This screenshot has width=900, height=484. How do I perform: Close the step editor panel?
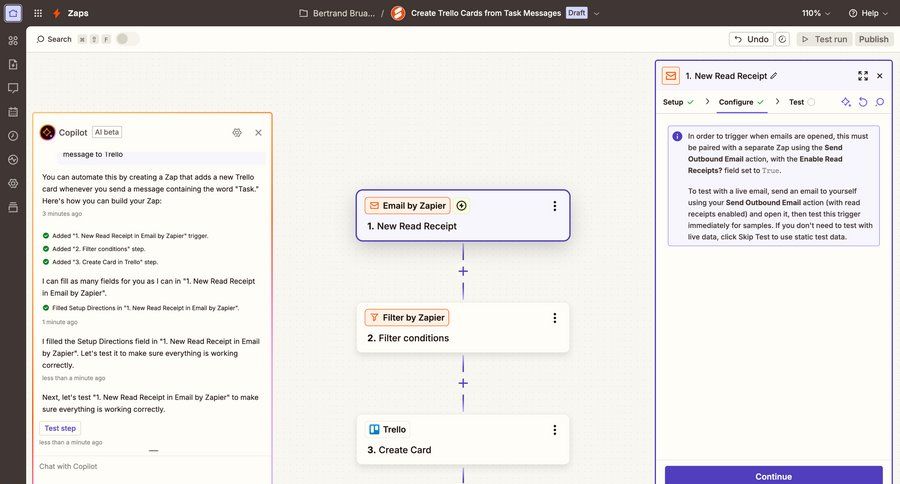[x=880, y=76]
